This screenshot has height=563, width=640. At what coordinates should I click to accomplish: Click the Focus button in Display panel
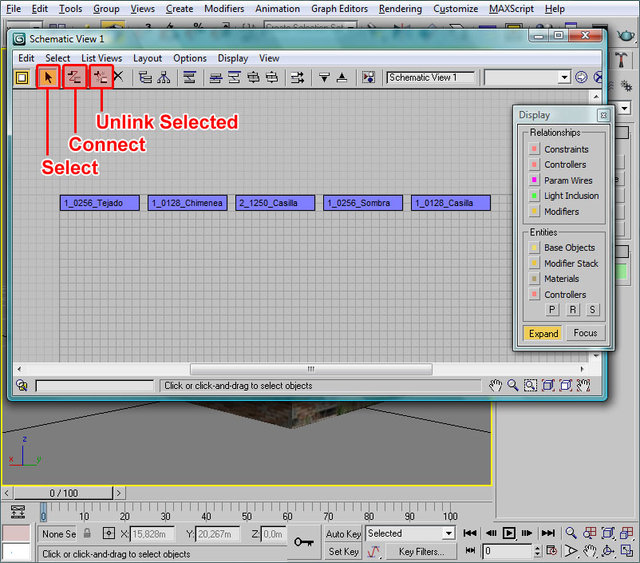coord(585,333)
